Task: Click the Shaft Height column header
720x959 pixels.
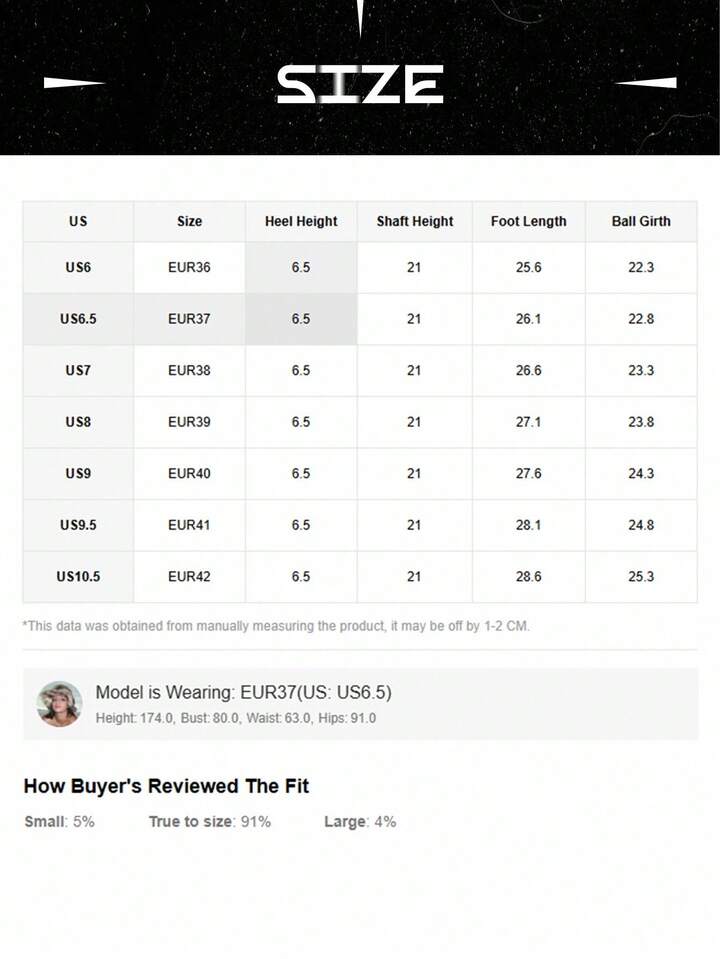Action: pos(415,221)
